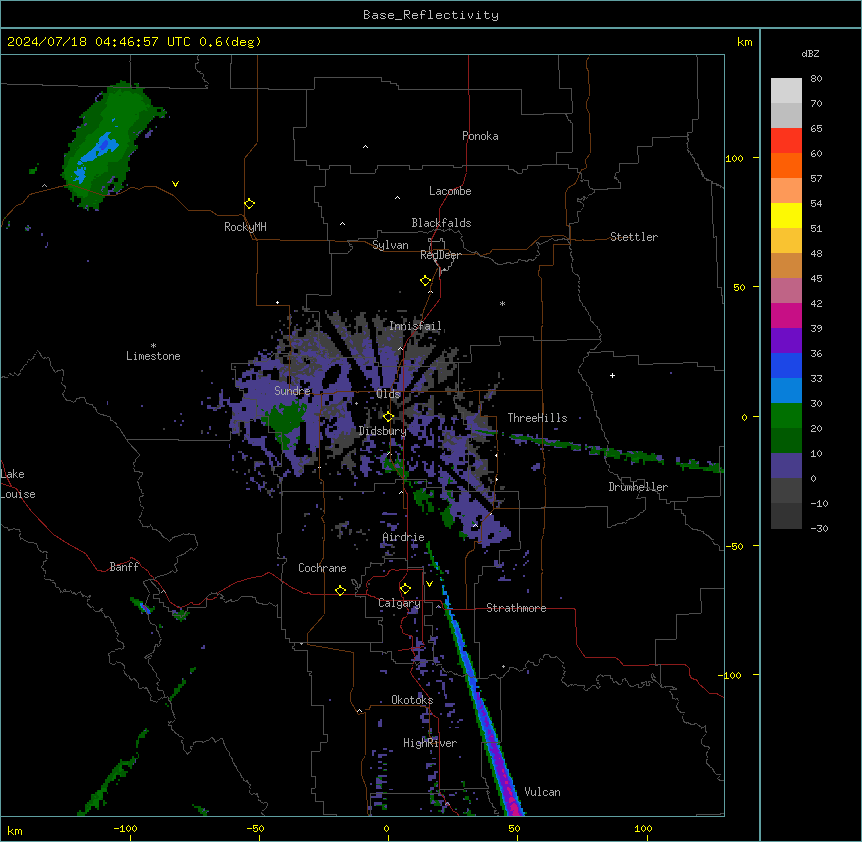Click the 100 km tick on right axis
Screen dimensions: 862x842
(x=756, y=158)
